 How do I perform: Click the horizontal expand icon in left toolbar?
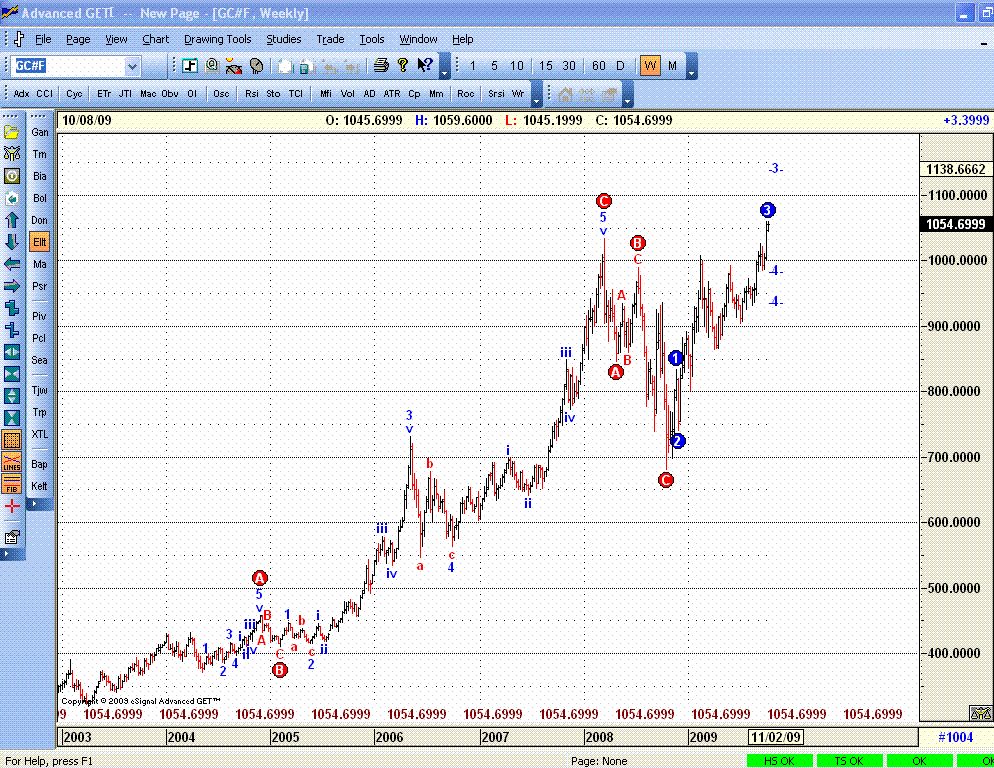[x=11, y=352]
